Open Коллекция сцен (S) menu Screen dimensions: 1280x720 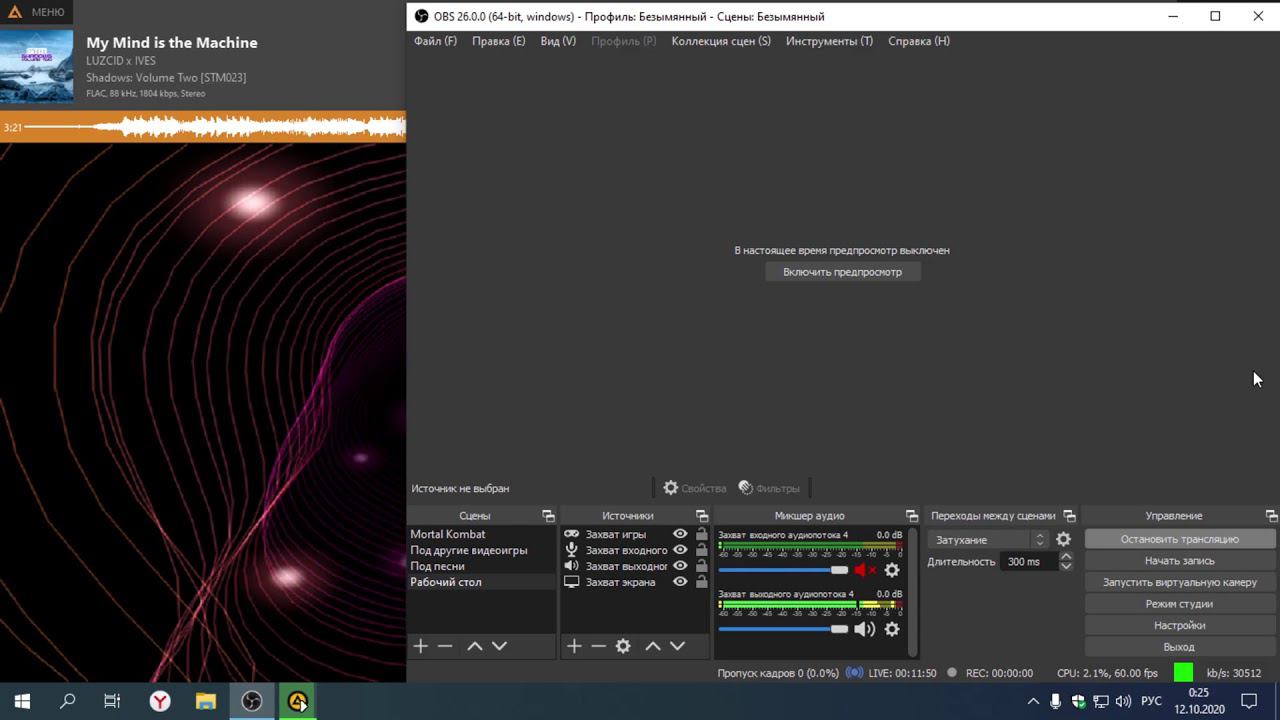tap(721, 41)
